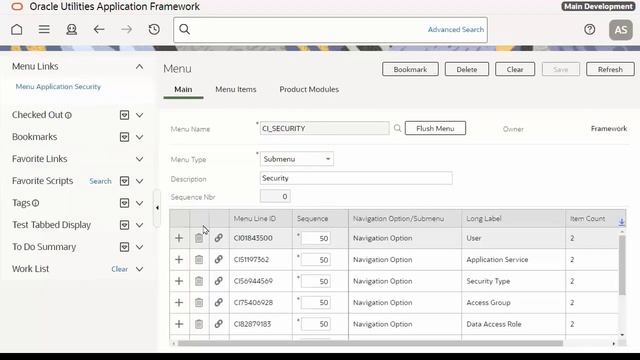This screenshot has height=360, width=640.
Task: Click the Favorite Scripts Search link
Action: coord(100,181)
